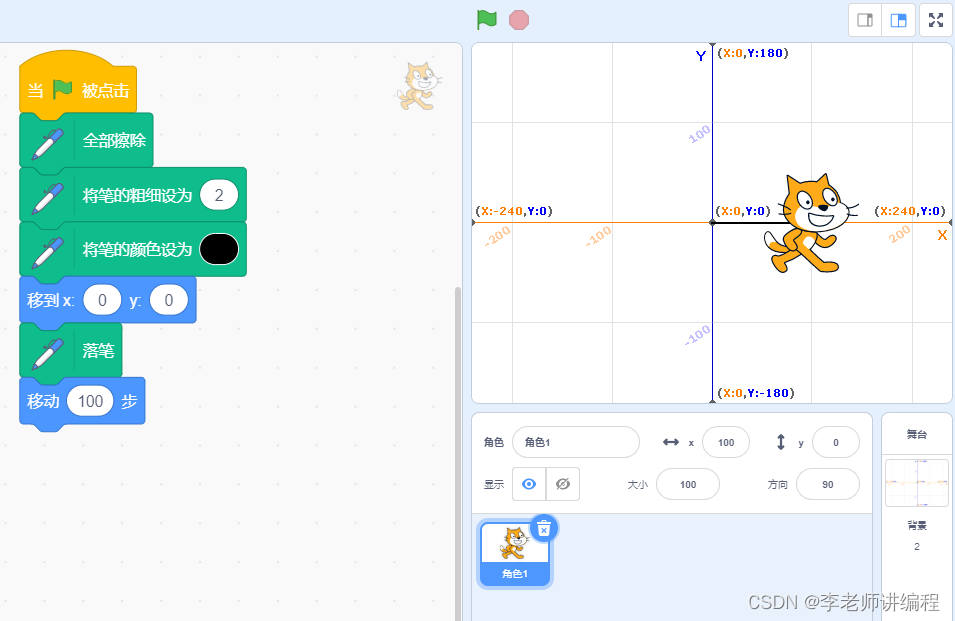The width and height of the screenshot is (955, 621).
Task: Select the 角色1 sprite thumbnail
Action: click(515, 553)
